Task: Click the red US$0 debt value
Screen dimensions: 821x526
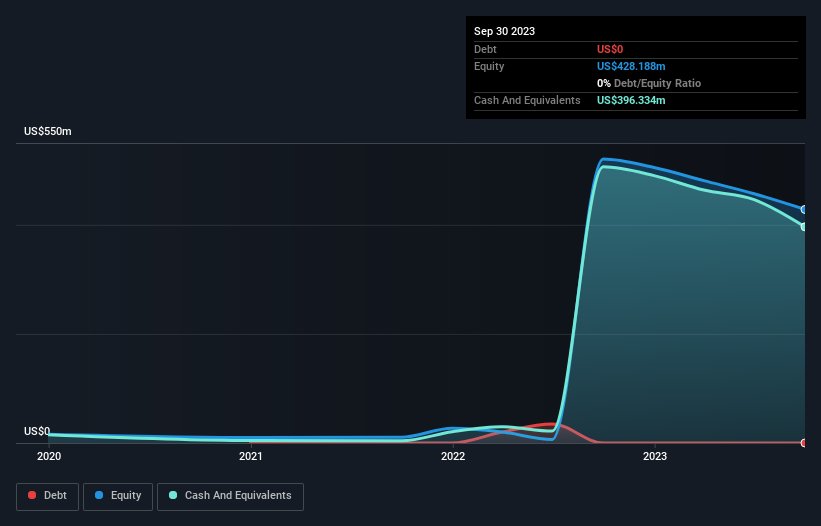Action: (610, 49)
